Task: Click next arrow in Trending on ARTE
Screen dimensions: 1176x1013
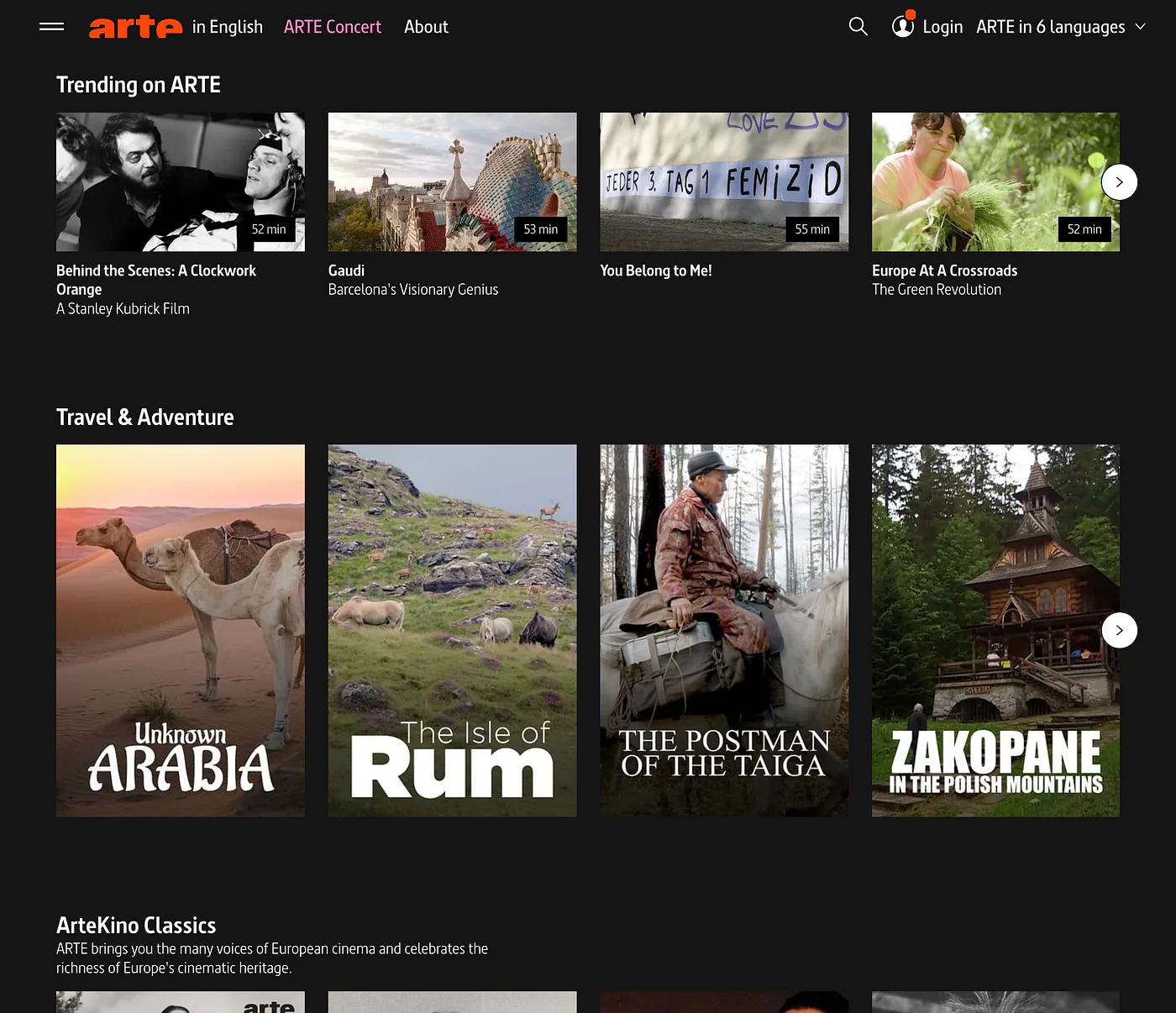Action: [1119, 182]
